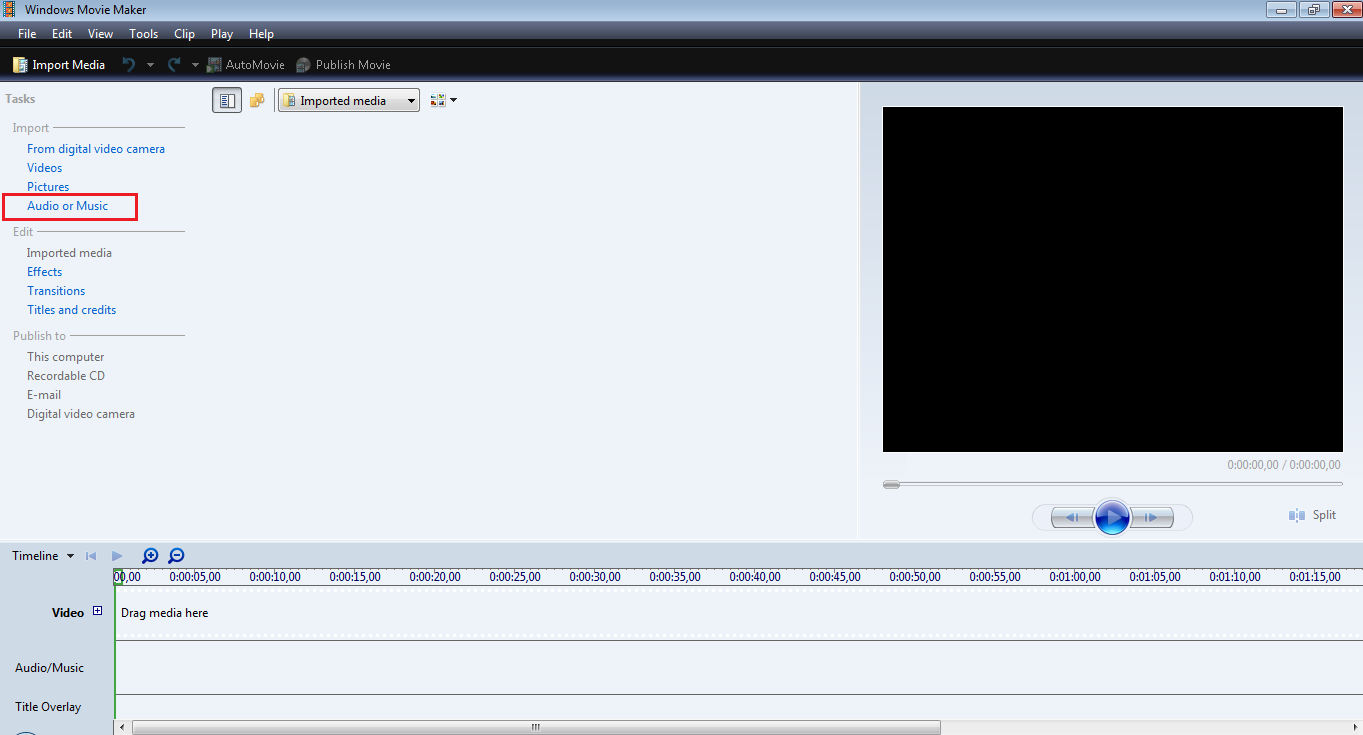The height and width of the screenshot is (735, 1363).
Task: Open Publish Movie from the toolbar
Action: (x=343, y=64)
